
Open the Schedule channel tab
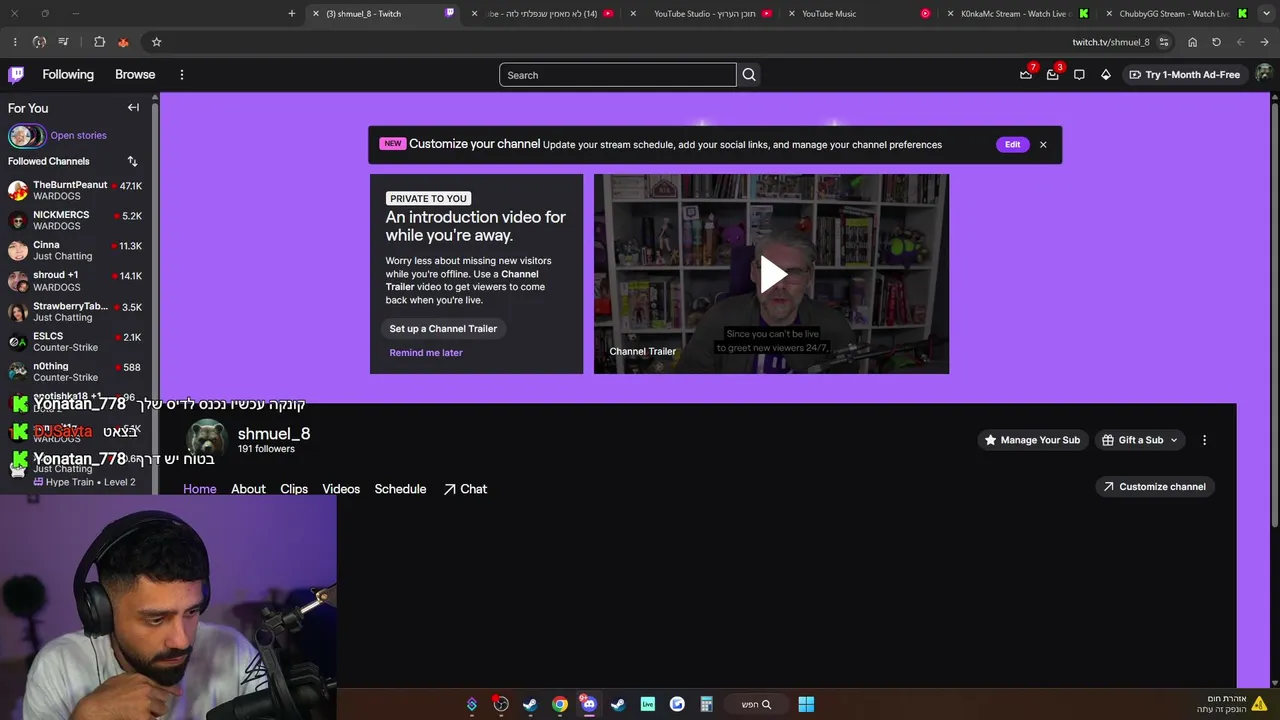click(400, 489)
